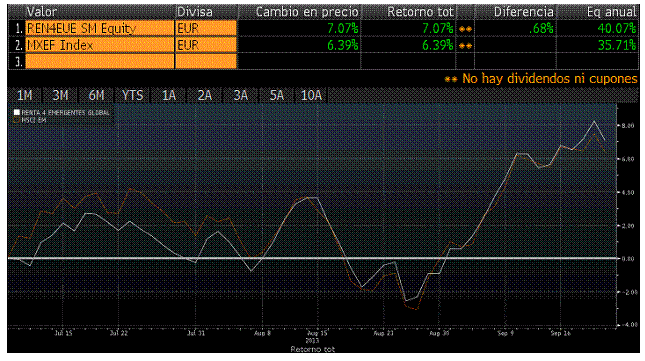Select the 3A period tab
This screenshot has width=645, height=361.
pos(240,95)
